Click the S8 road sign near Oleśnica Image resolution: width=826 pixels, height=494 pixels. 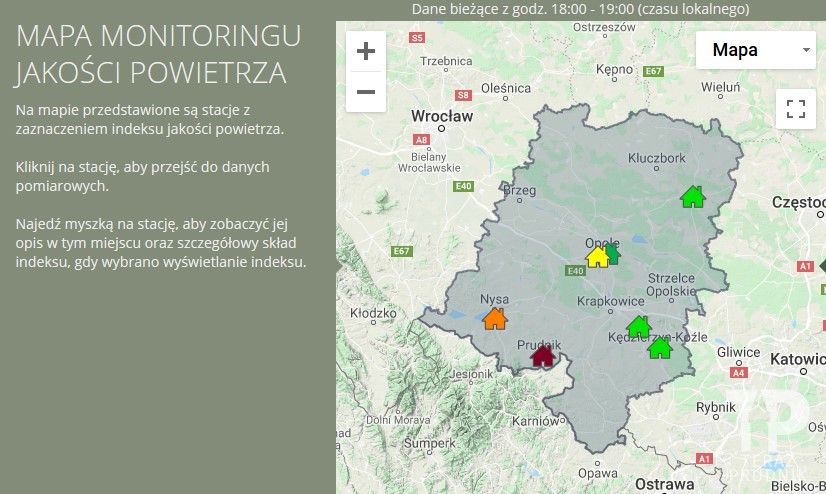click(463, 95)
